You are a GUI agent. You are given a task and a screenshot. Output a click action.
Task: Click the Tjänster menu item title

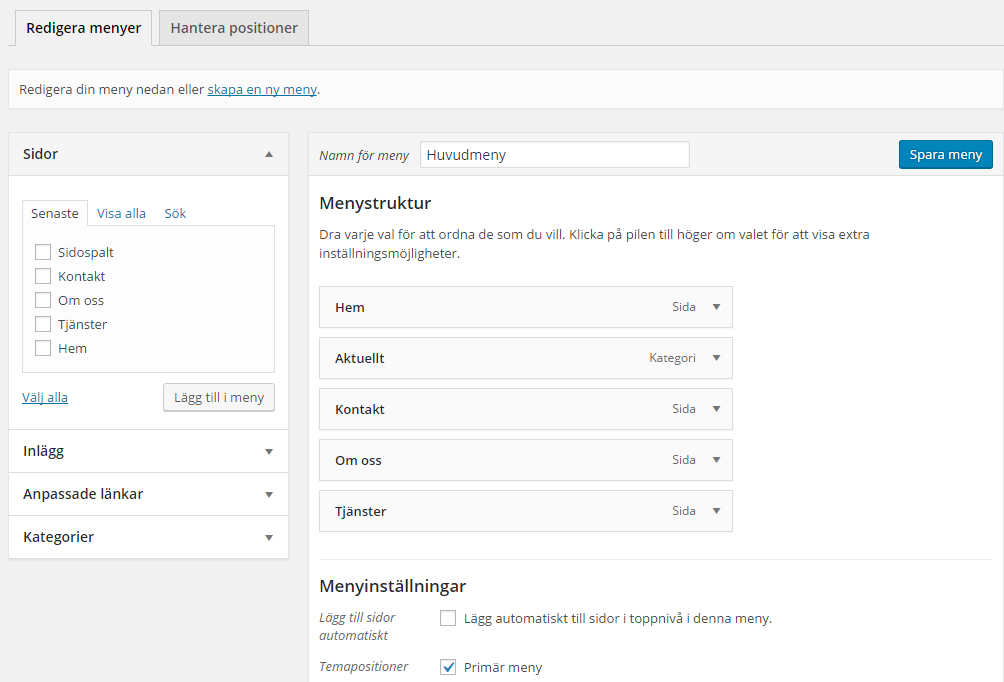point(360,511)
